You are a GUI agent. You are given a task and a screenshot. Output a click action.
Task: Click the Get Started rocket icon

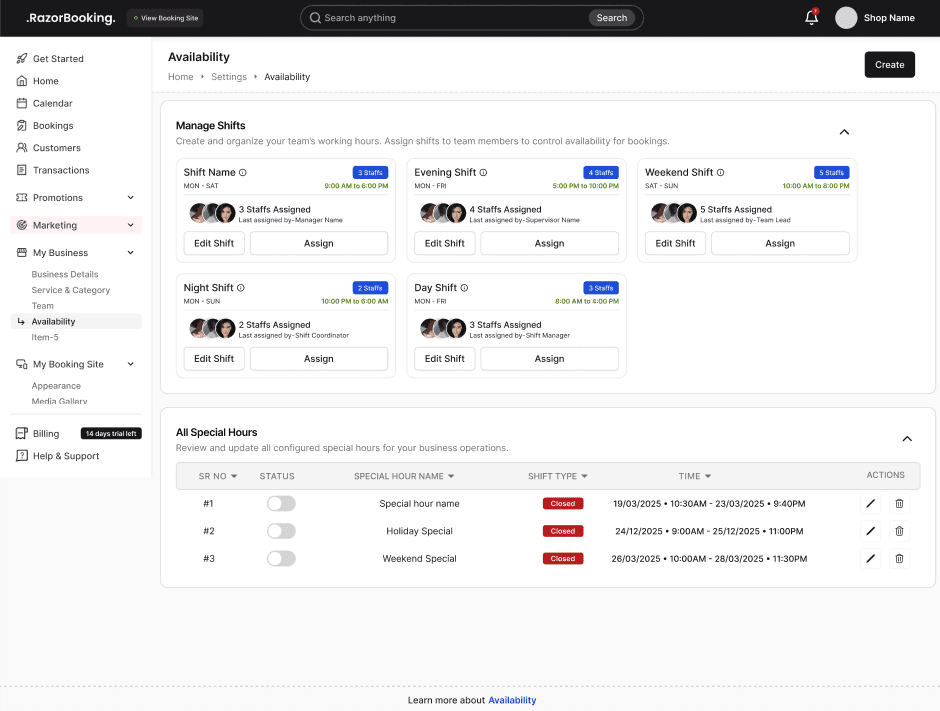[22, 59]
